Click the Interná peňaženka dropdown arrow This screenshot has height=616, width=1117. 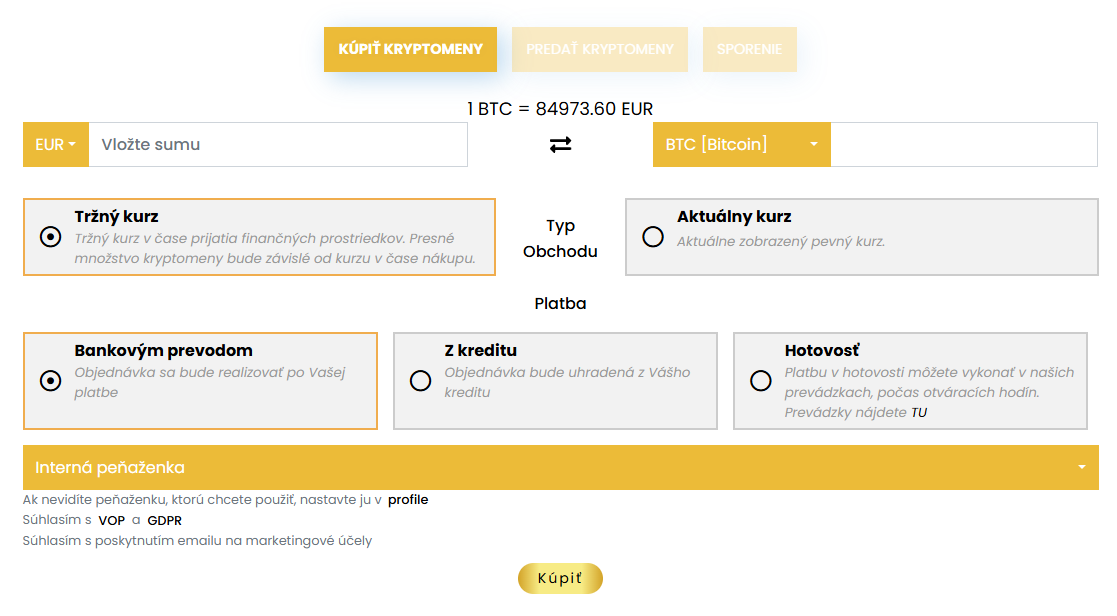[1082, 468]
